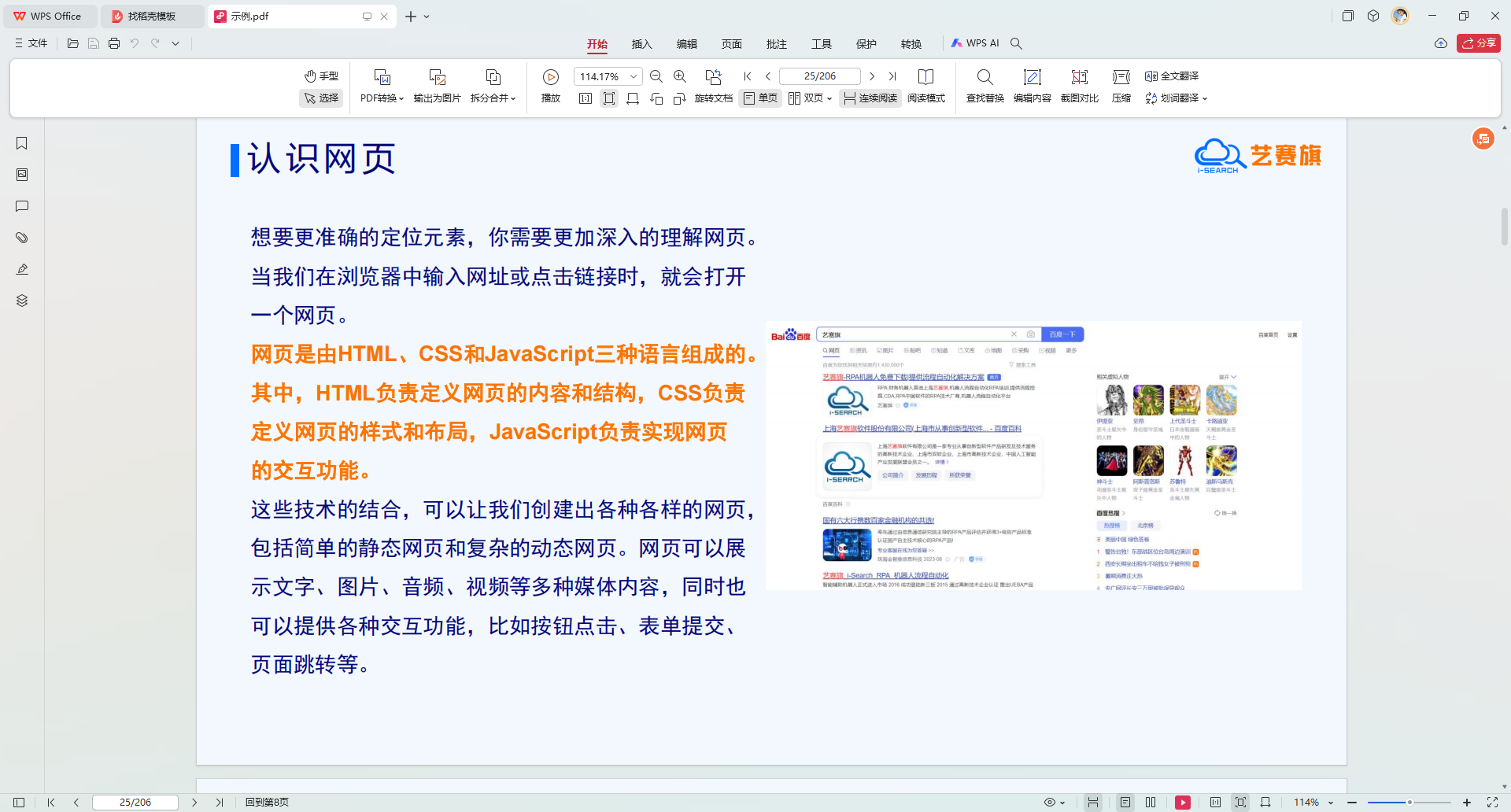Screen dimensions: 1511x812
Task: Expand the 划词翻译 dropdown
Action: [x=1176, y=98]
